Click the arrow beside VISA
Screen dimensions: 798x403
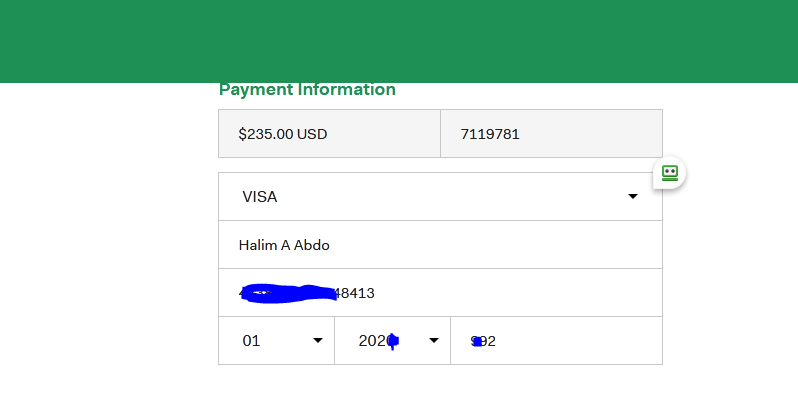click(633, 197)
